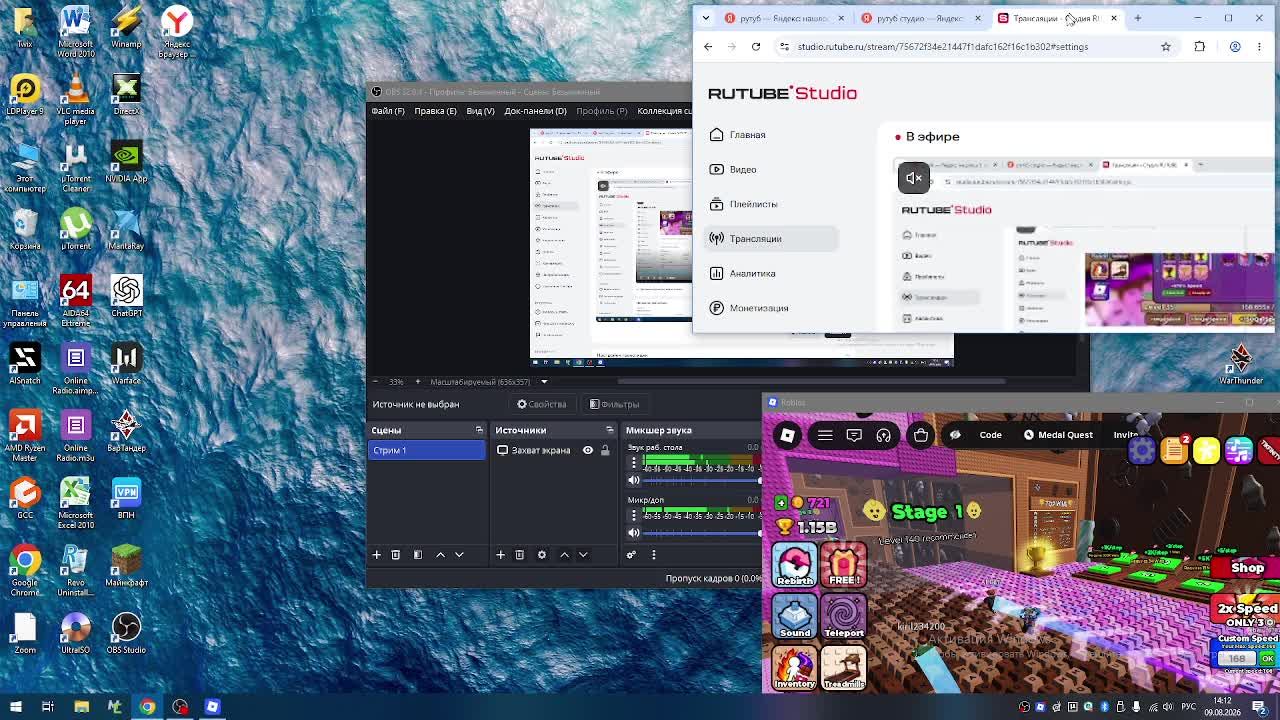Open the Chrome three-dot menu
Viewport: 1280px width, 720px height.
[1259, 47]
